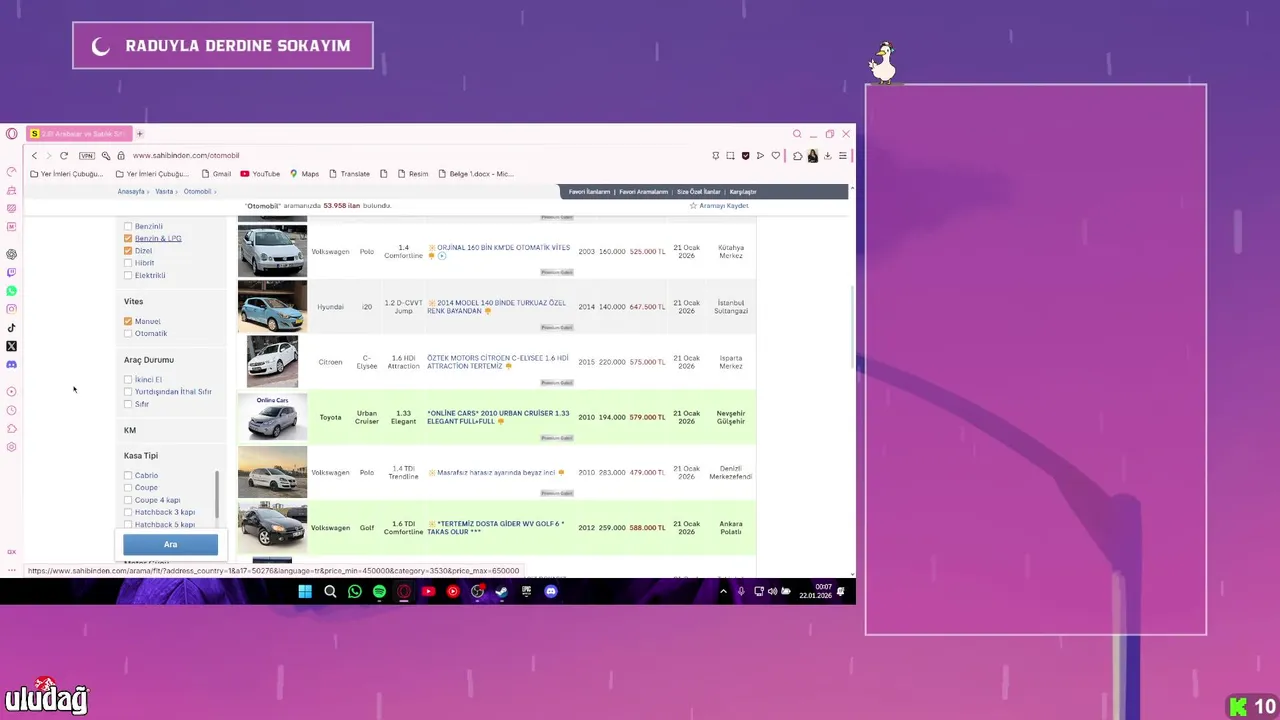
Task: Open the YouTube bookmark
Action: point(260,174)
